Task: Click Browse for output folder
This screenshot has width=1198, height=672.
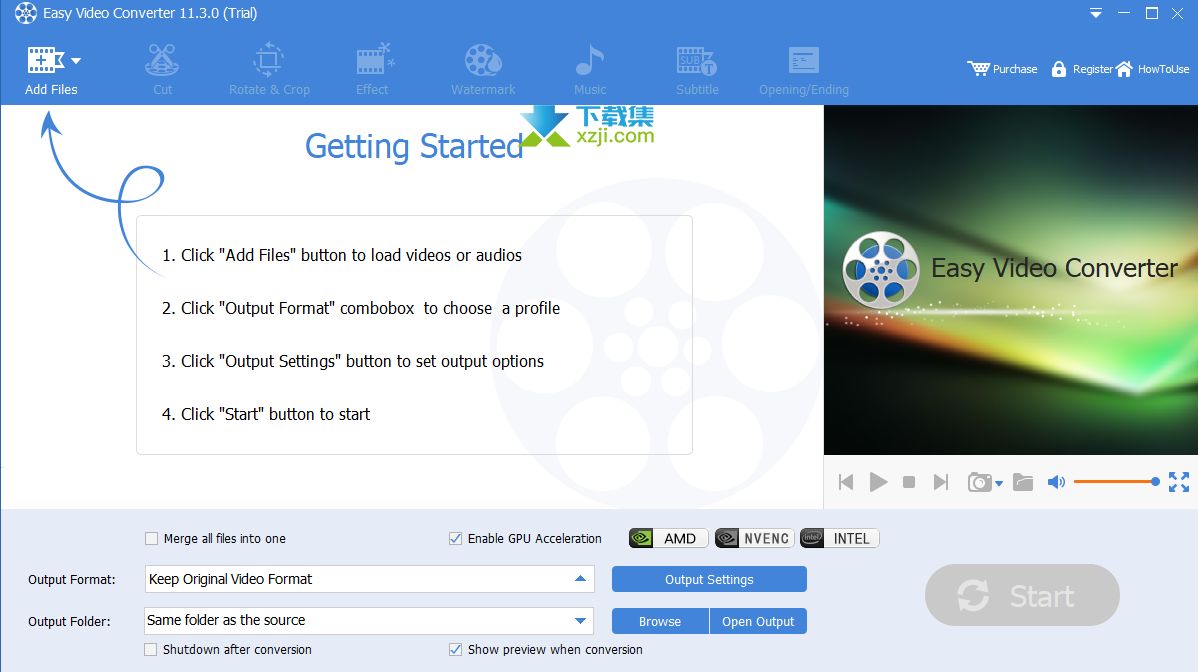Action: click(x=660, y=621)
